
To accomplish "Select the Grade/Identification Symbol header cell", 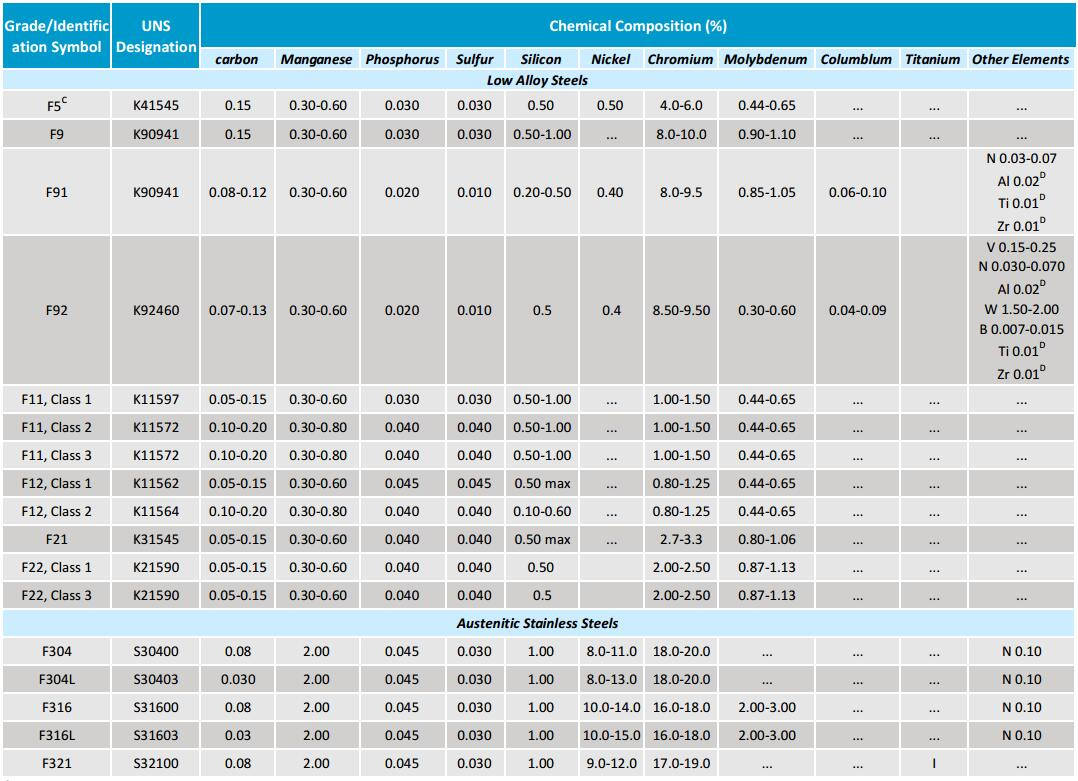I will point(56,36).
